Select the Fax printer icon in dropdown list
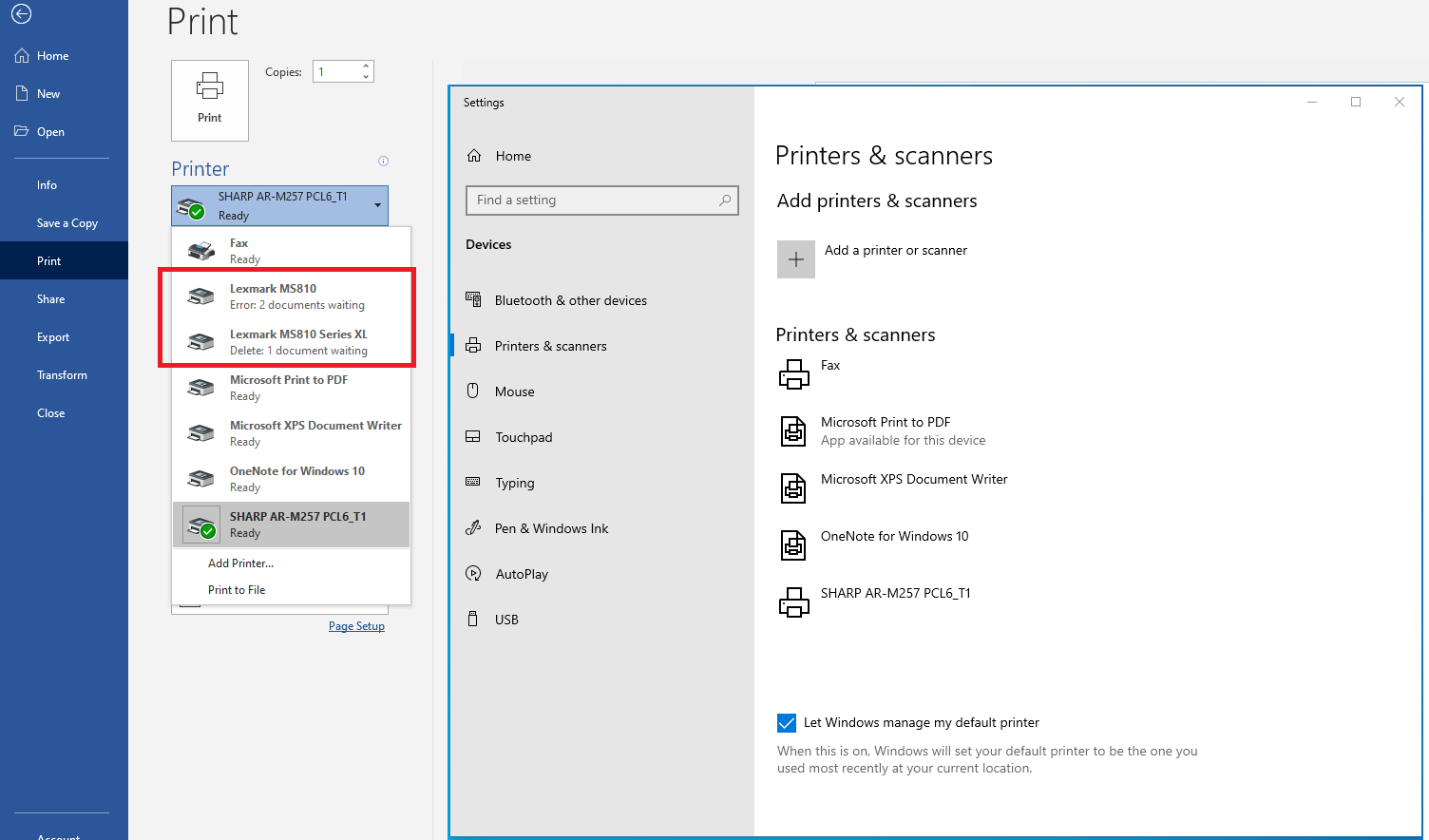 (200, 251)
